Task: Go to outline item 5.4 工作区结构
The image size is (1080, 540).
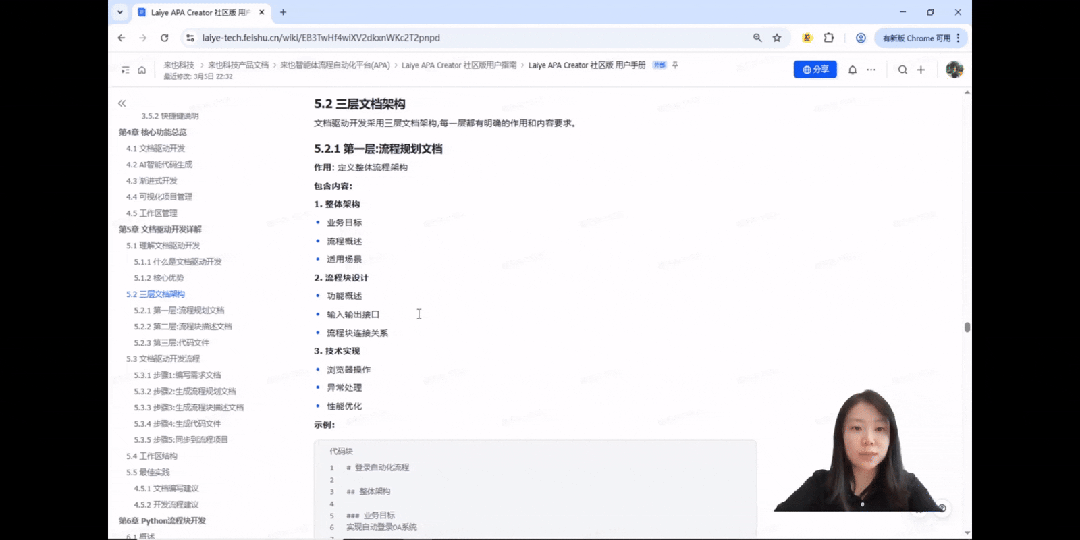Action: (x=152, y=456)
